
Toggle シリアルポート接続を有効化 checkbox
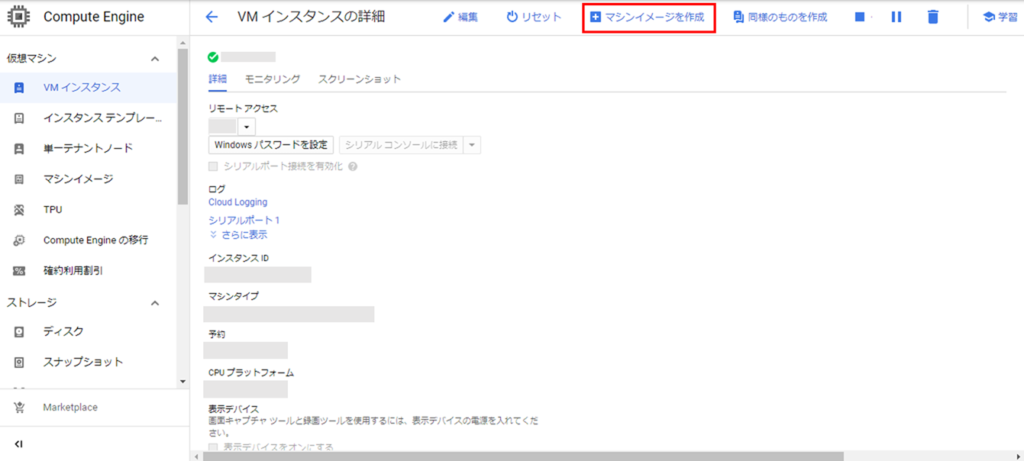[x=213, y=166]
